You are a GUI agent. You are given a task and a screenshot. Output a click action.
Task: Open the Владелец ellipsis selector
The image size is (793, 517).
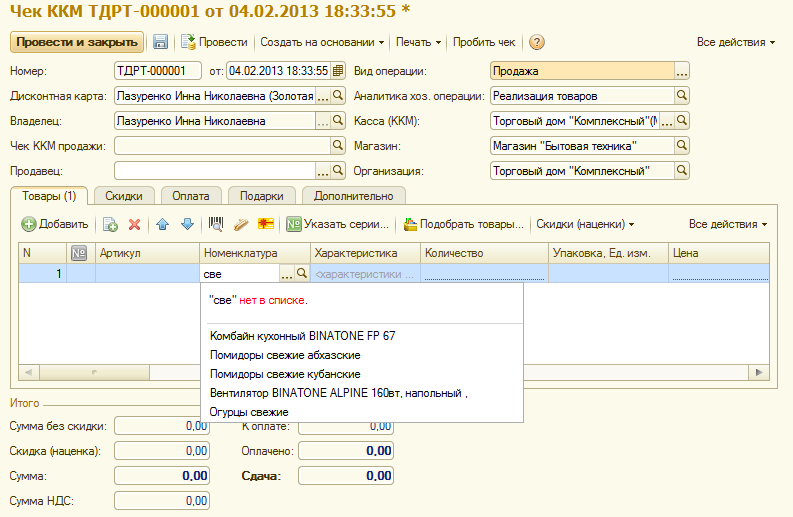pos(323,120)
